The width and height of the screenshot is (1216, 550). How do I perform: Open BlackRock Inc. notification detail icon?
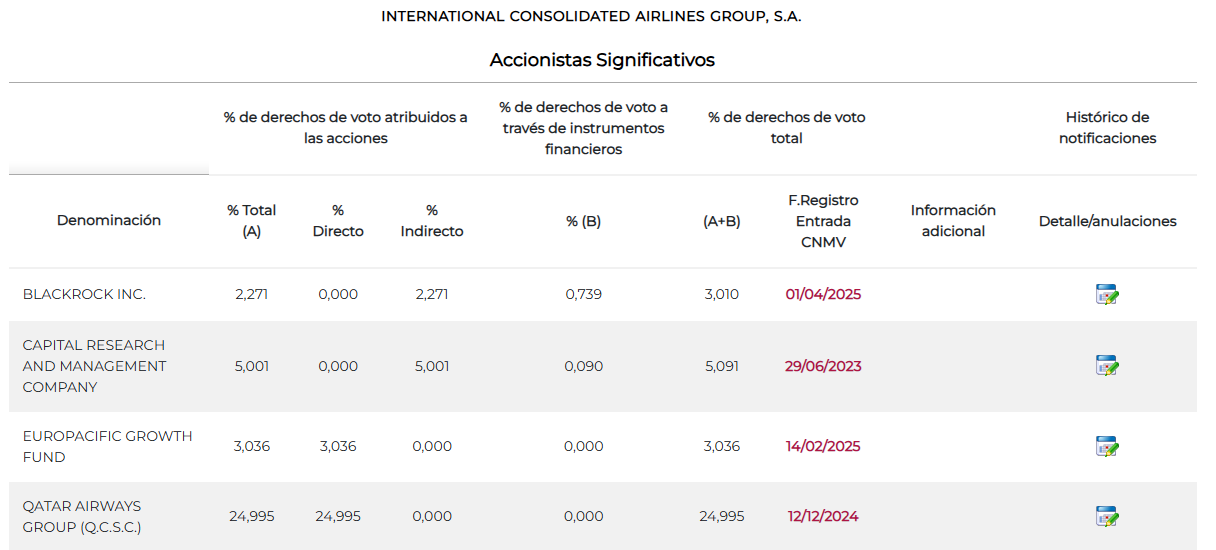(x=1107, y=294)
